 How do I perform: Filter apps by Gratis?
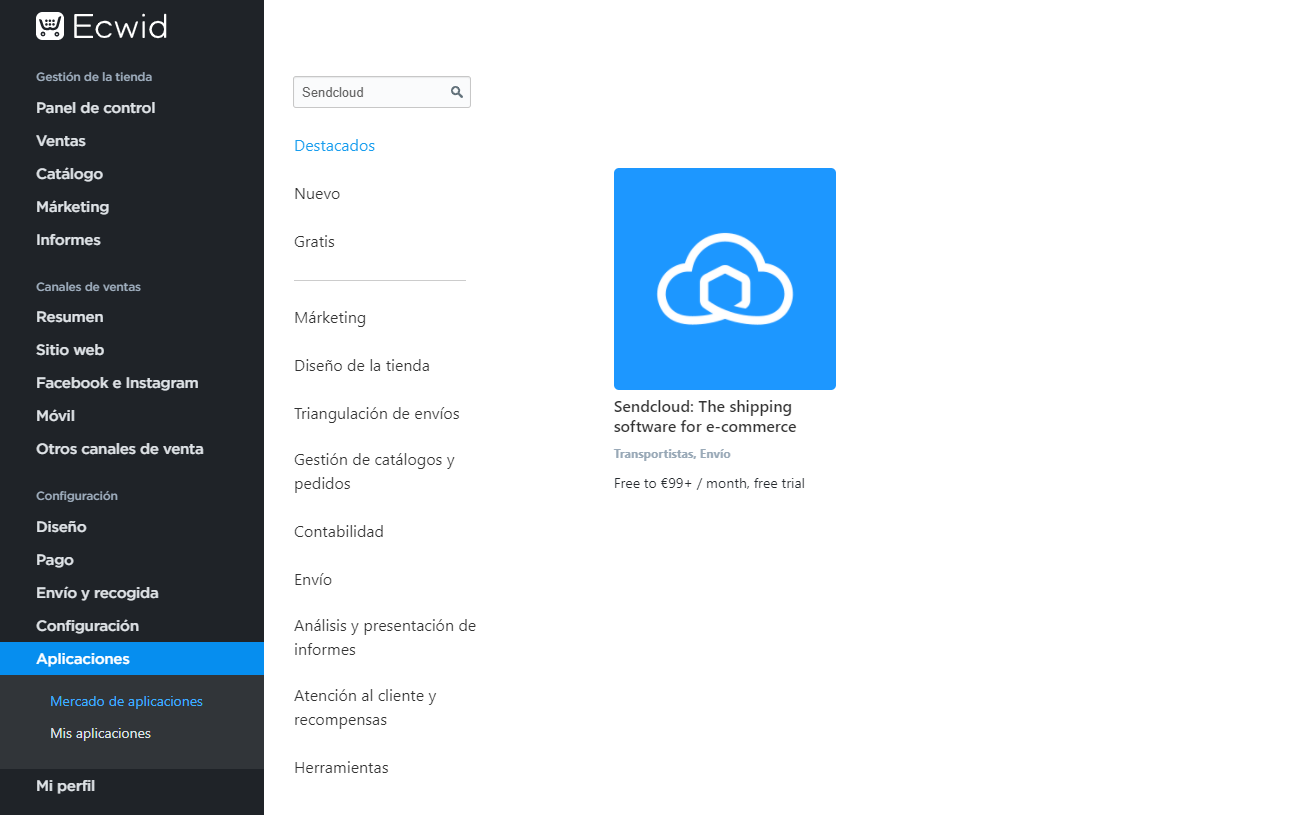pos(314,242)
